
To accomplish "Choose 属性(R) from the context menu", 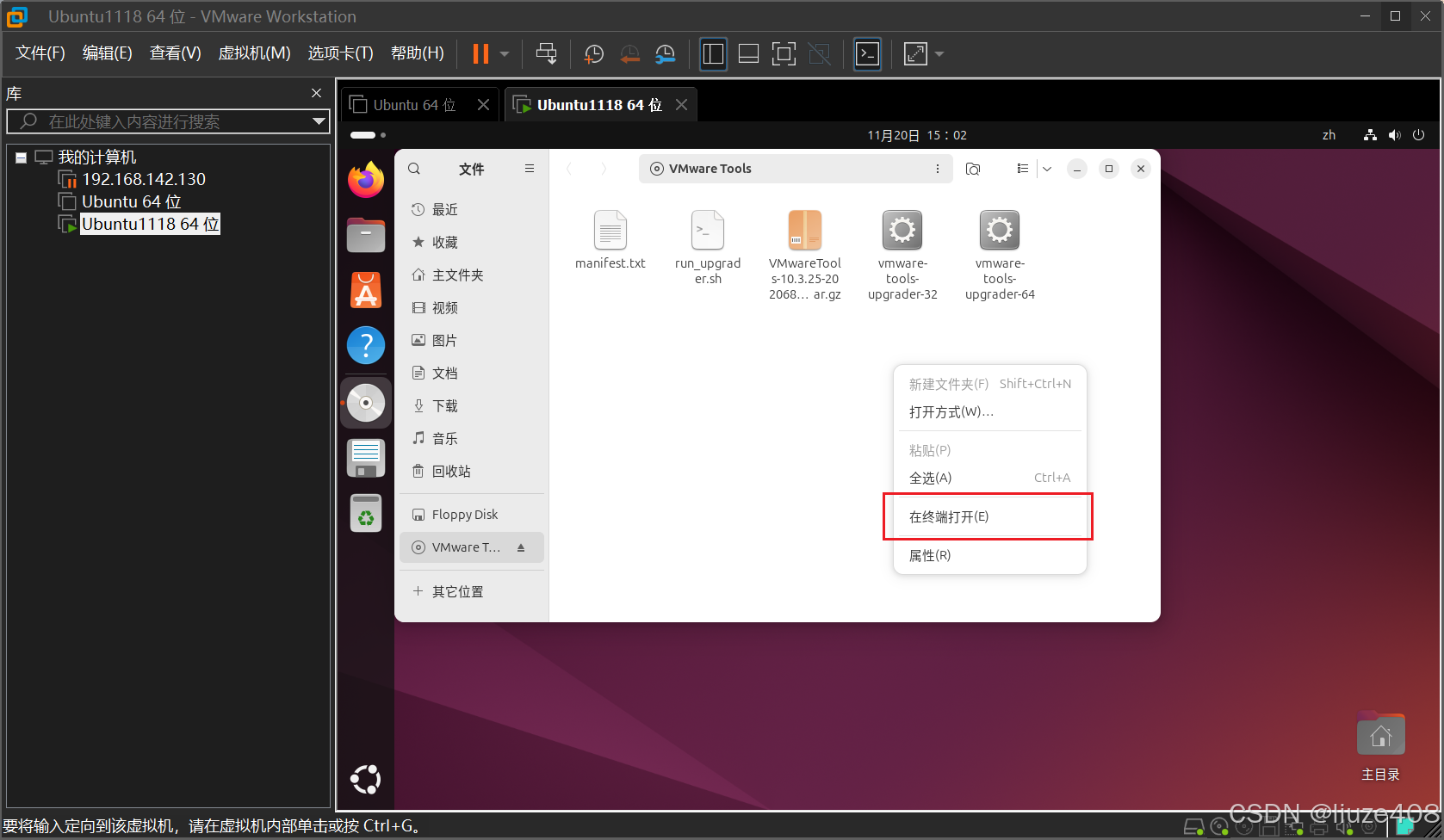I will pyautogui.click(x=988, y=556).
